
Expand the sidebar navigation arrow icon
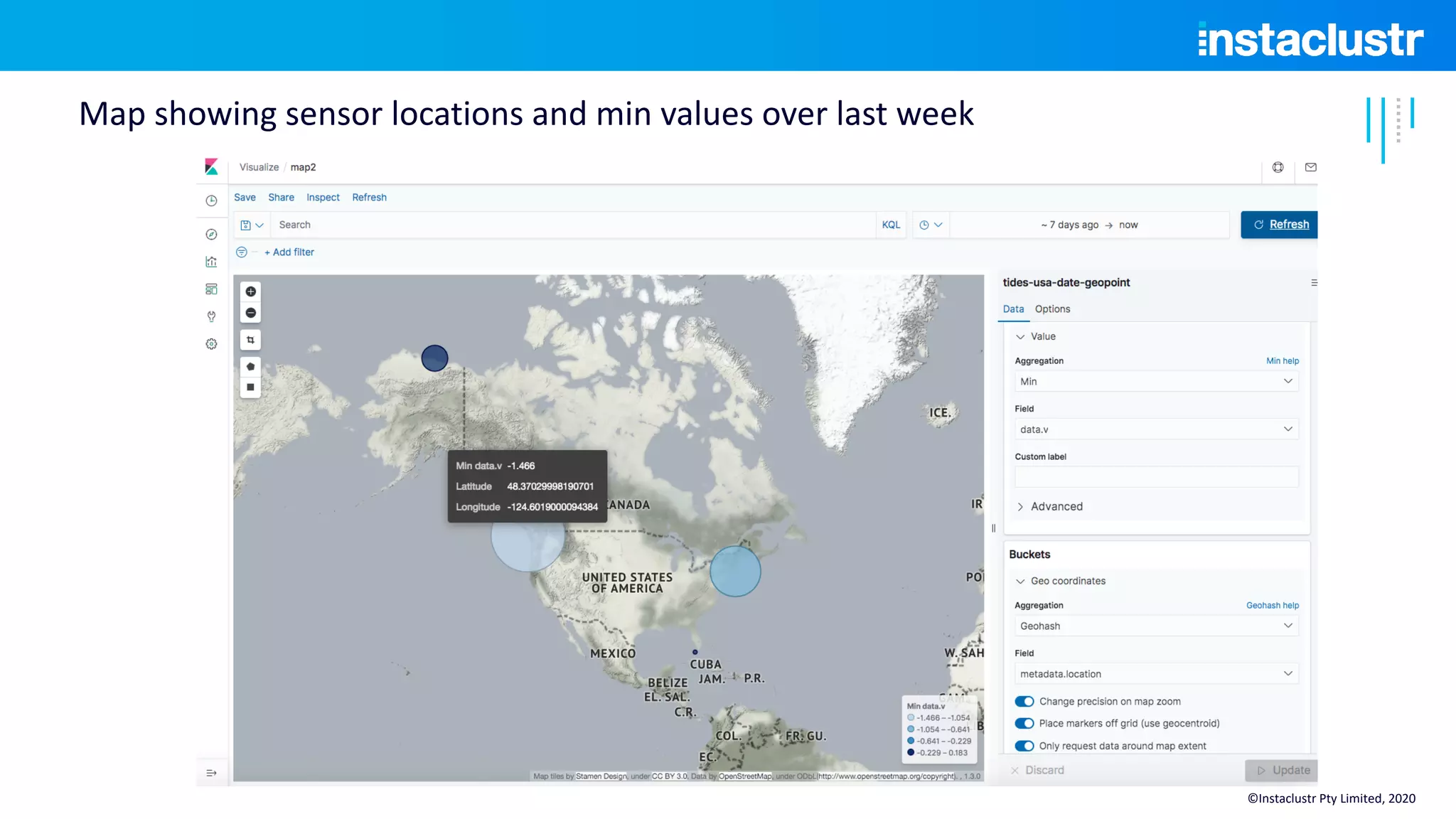click(211, 773)
